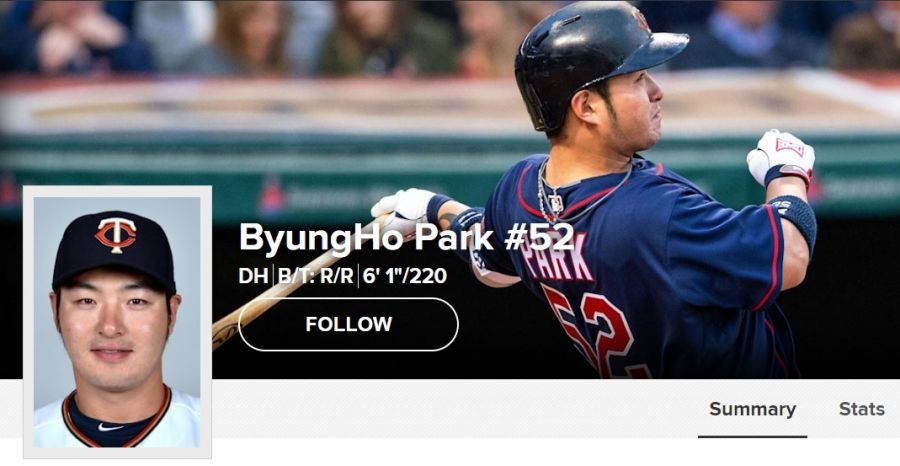Click the ByungHo Park #52 name heading
Screen dimensions: 900x466
(x=406, y=237)
